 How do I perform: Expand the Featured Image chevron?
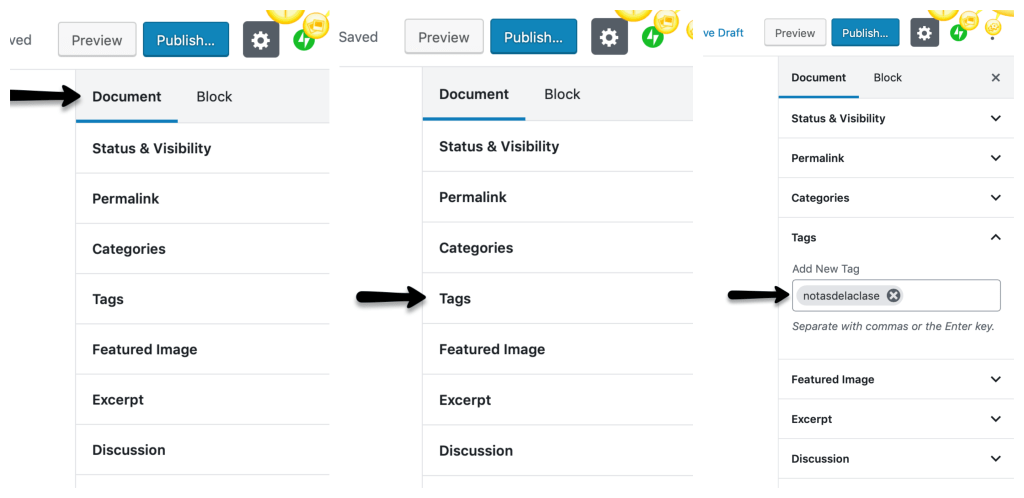point(995,379)
